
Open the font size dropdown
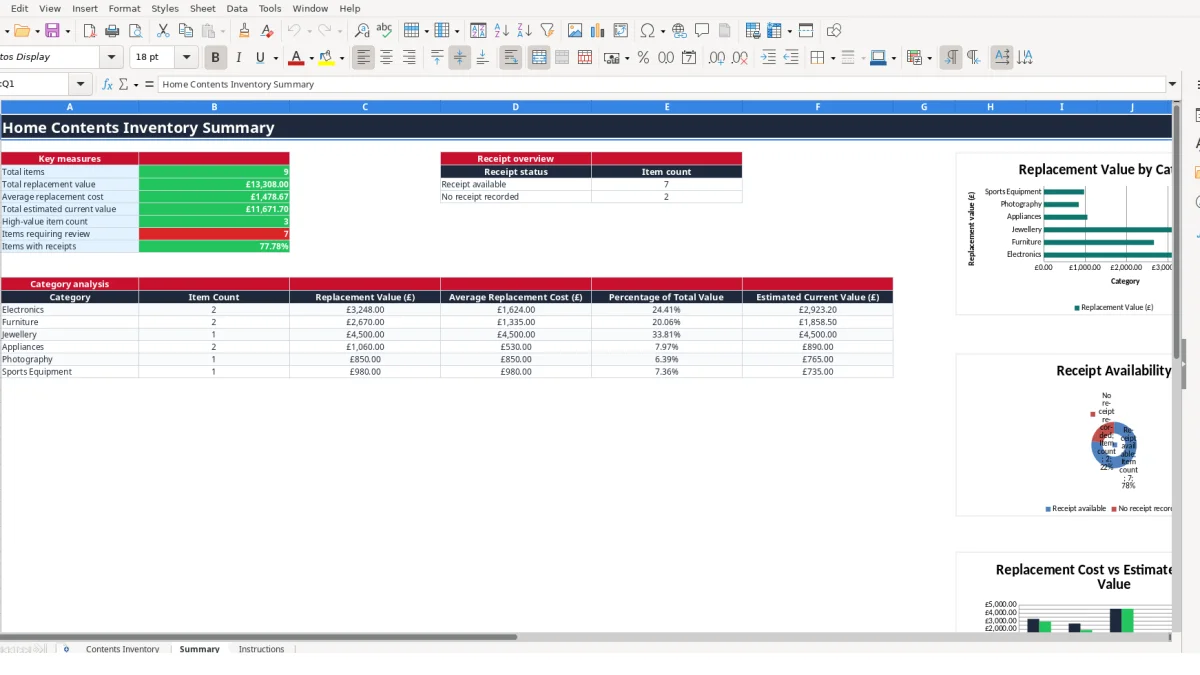point(188,58)
